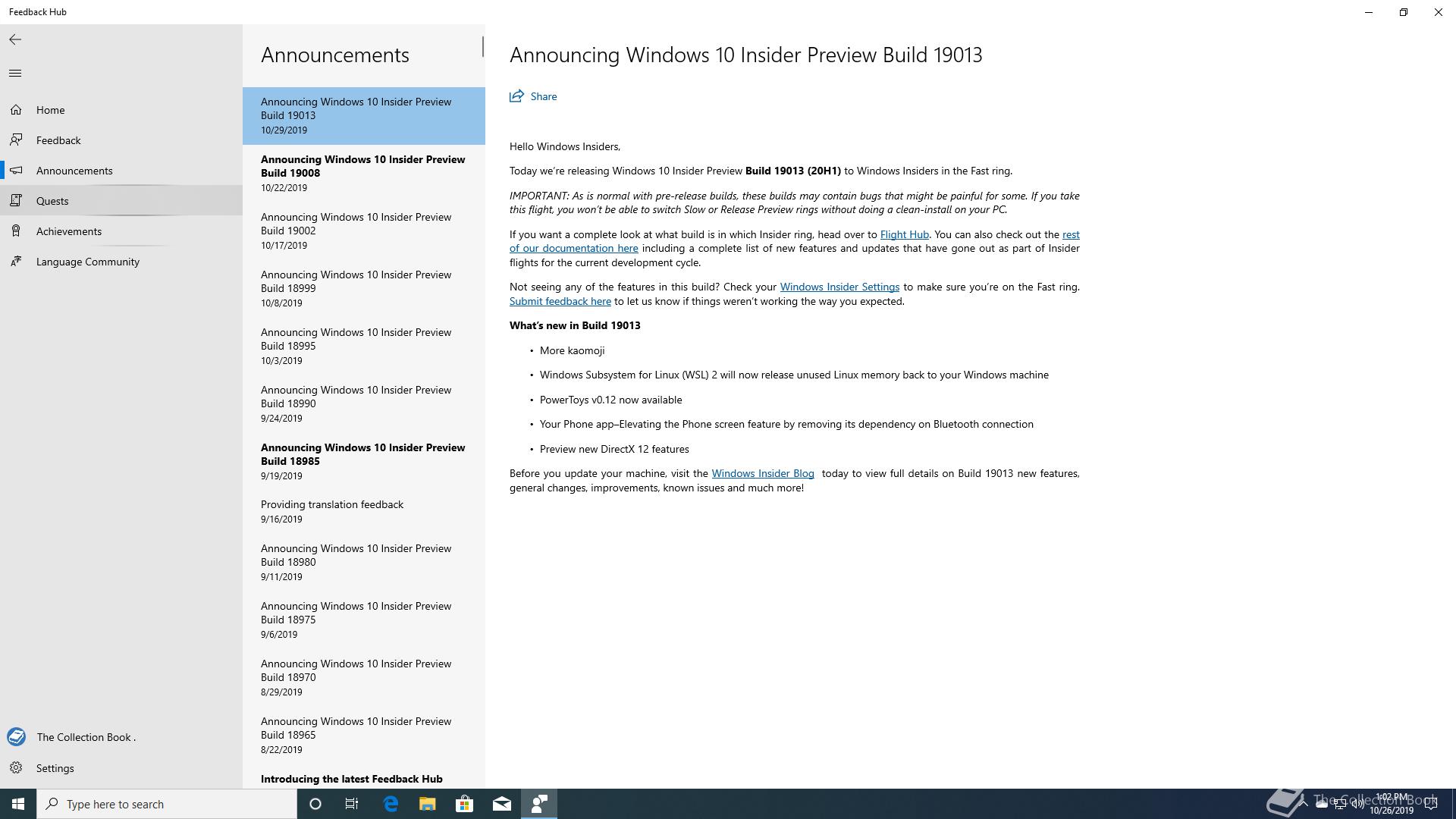The width and height of the screenshot is (1456, 819).
Task: Open Achievements page
Action: click(68, 231)
